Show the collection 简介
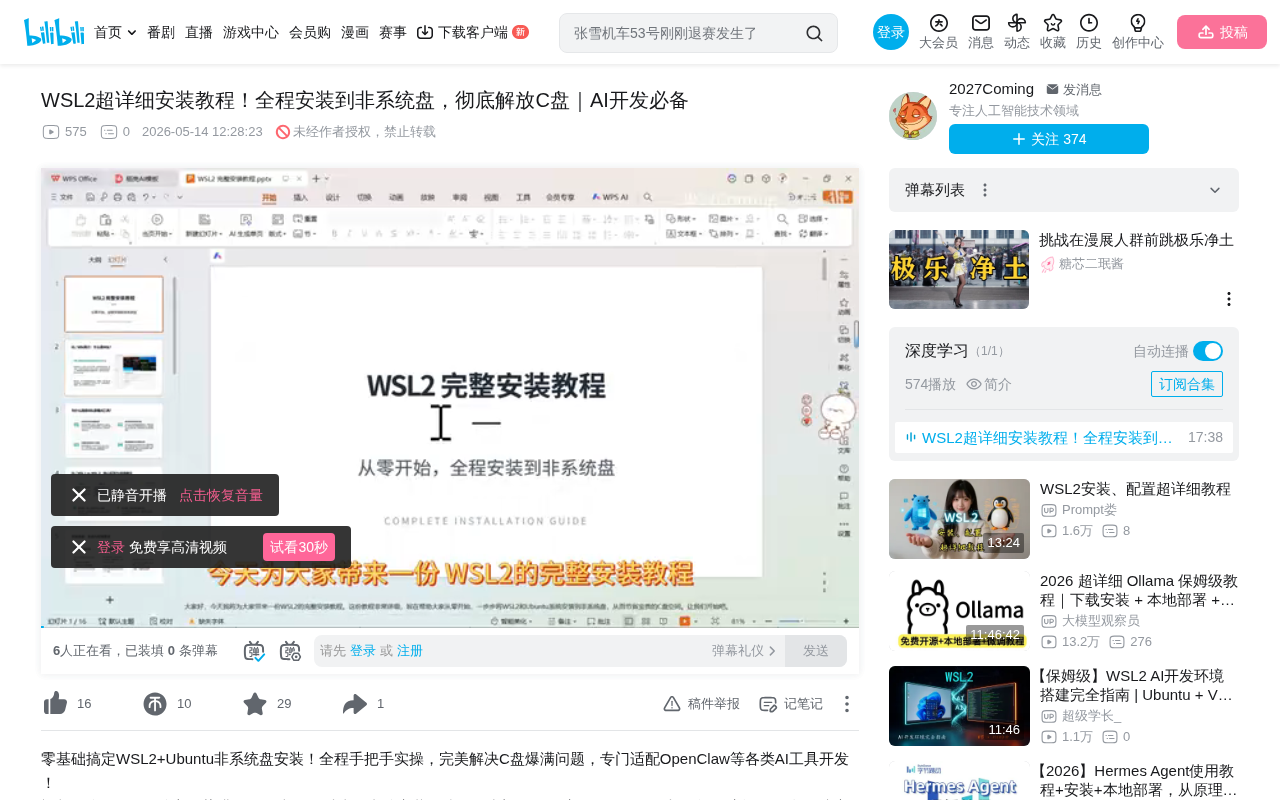The width and height of the screenshot is (1280, 800). tap(989, 384)
